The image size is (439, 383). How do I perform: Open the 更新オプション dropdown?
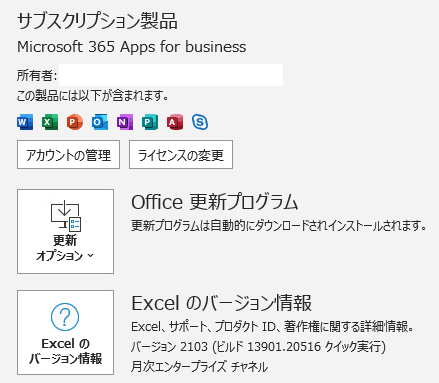tap(65, 231)
